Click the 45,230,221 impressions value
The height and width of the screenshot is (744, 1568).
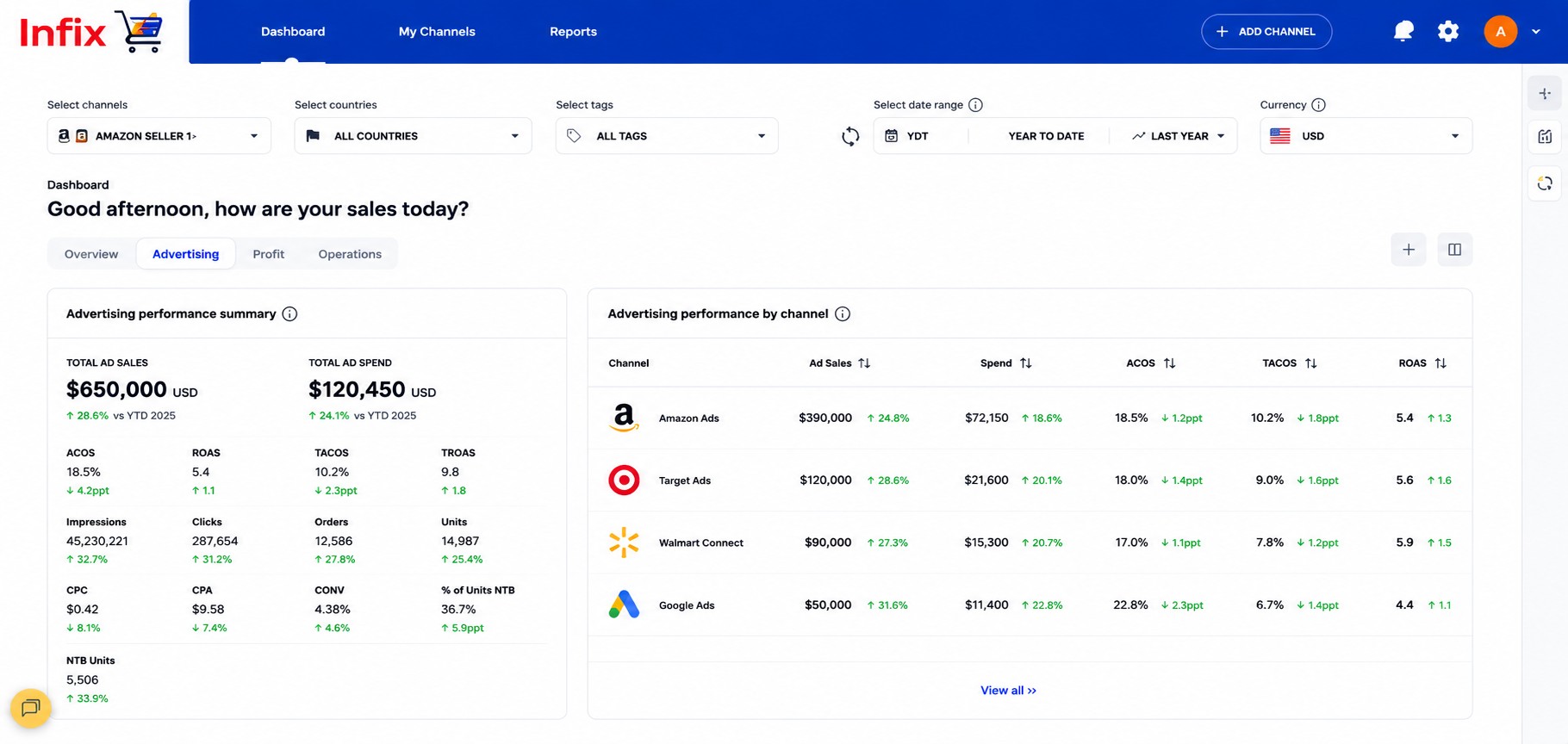click(x=97, y=541)
